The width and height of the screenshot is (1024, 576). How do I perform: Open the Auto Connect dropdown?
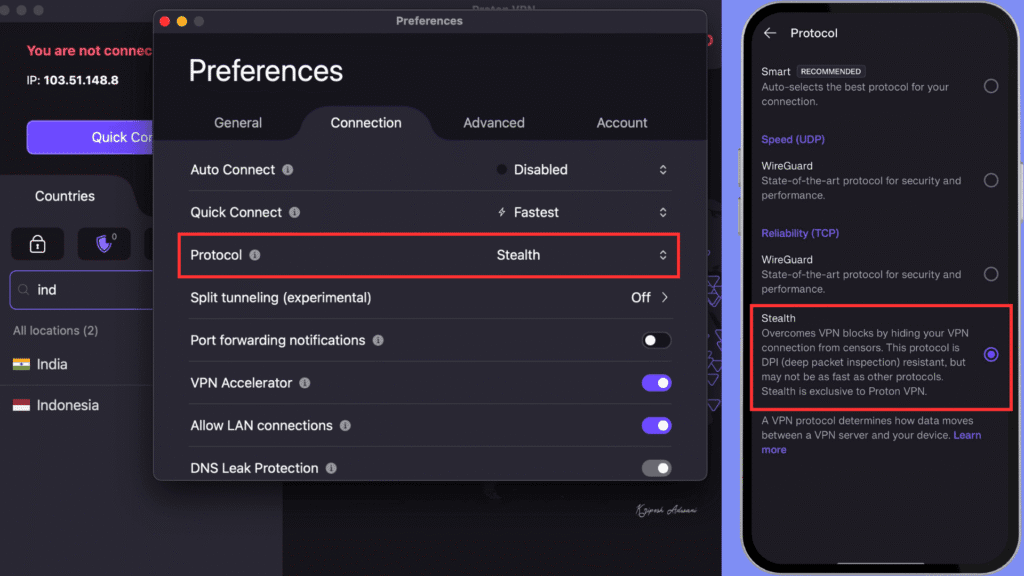coord(662,169)
